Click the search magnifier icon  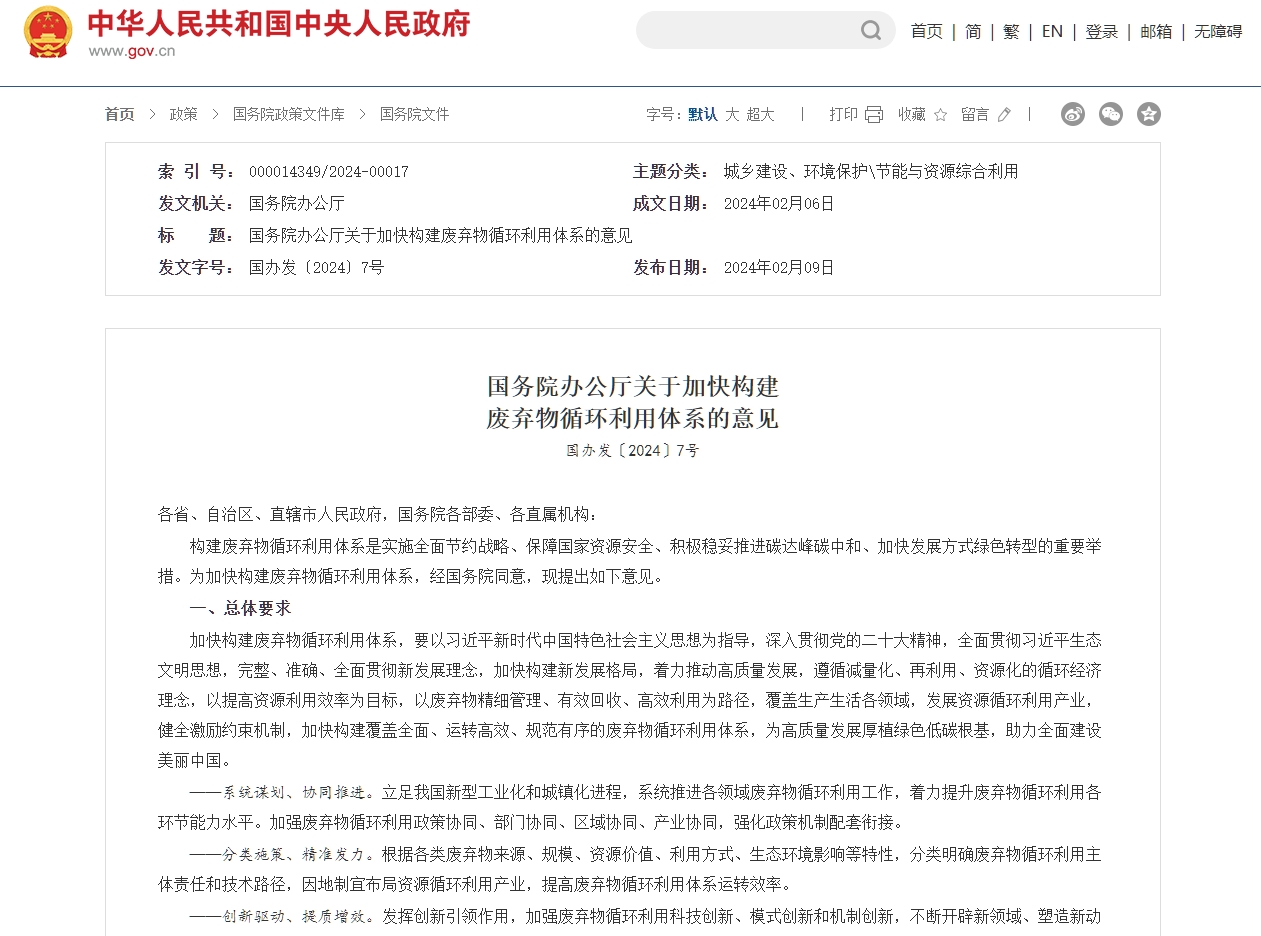pos(871,30)
